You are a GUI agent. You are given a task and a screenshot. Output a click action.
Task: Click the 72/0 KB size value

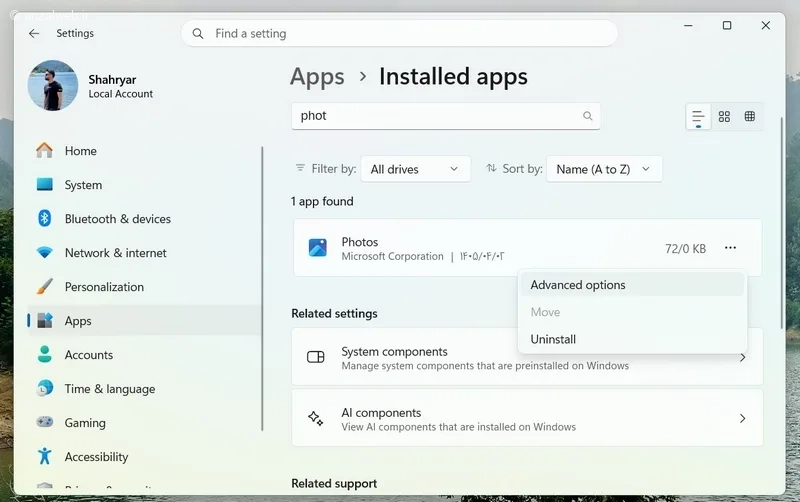685,248
